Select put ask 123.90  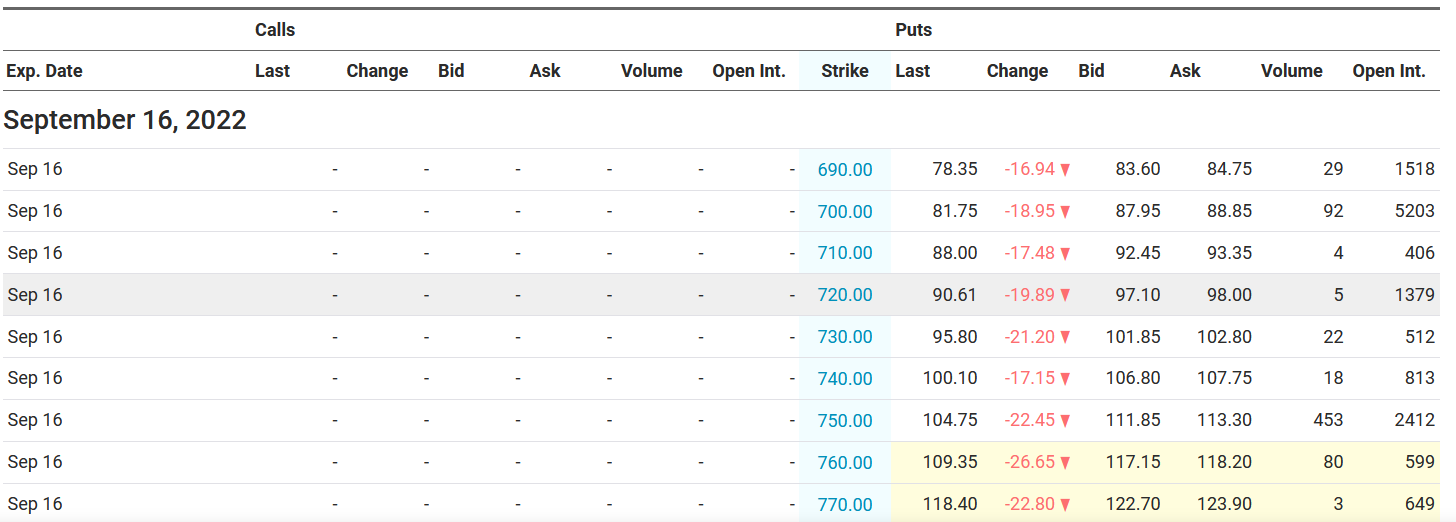pyautogui.click(x=1224, y=504)
